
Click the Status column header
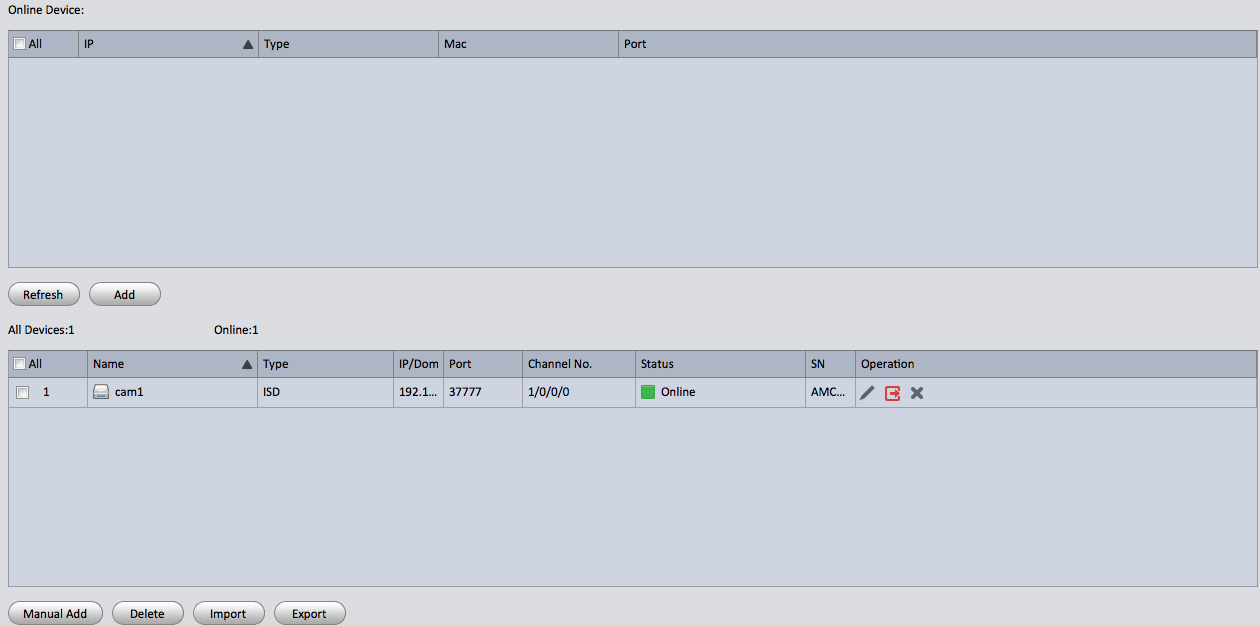pos(721,364)
